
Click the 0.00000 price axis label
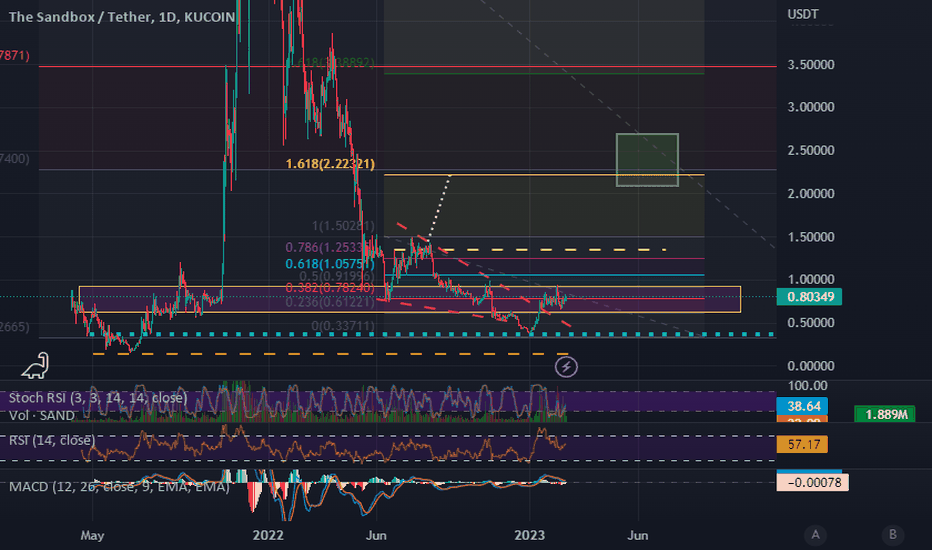[811, 366]
